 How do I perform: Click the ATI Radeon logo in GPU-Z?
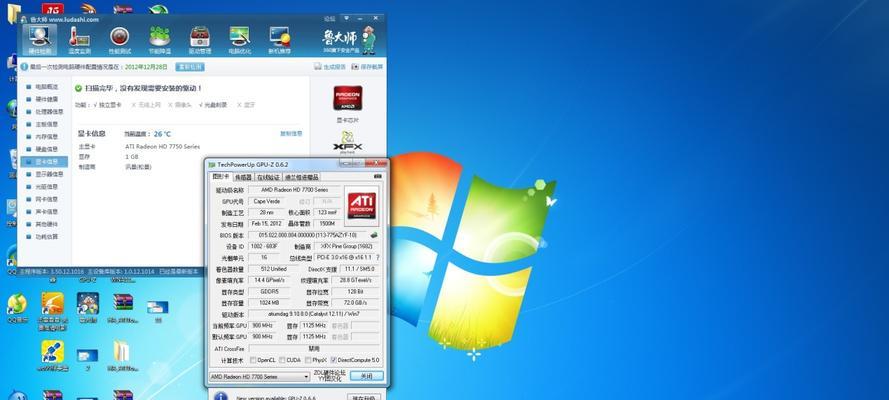pyautogui.click(x=361, y=206)
